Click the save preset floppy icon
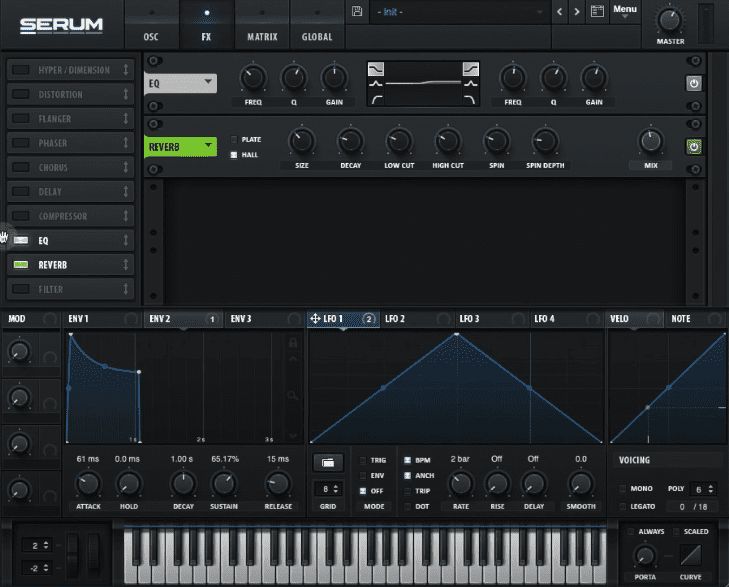729x587 pixels. click(357, 11)
